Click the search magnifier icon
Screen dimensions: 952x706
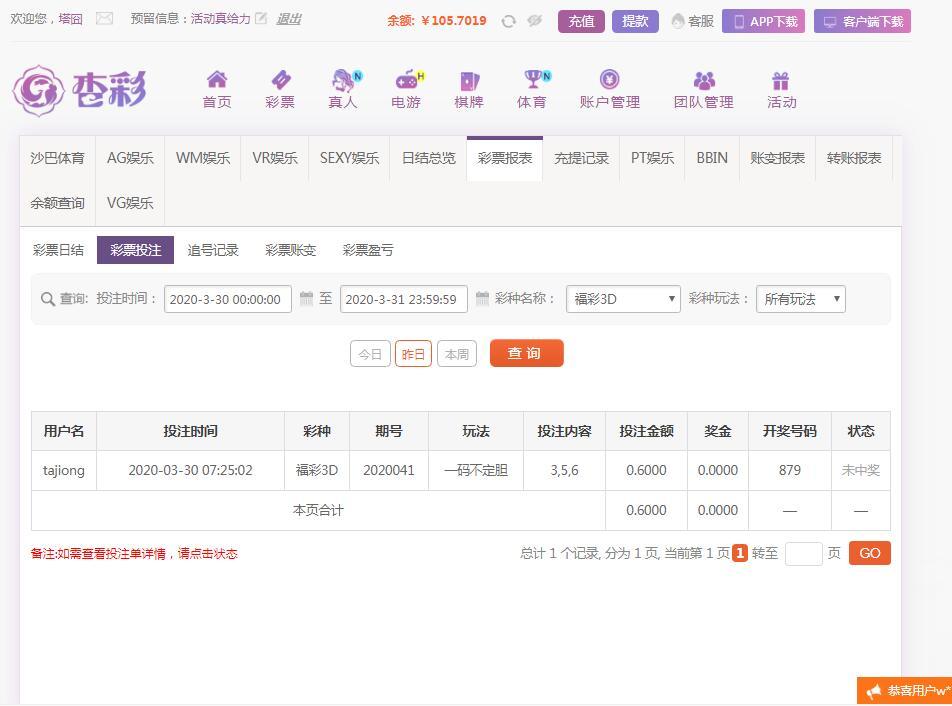pos(47,299)
